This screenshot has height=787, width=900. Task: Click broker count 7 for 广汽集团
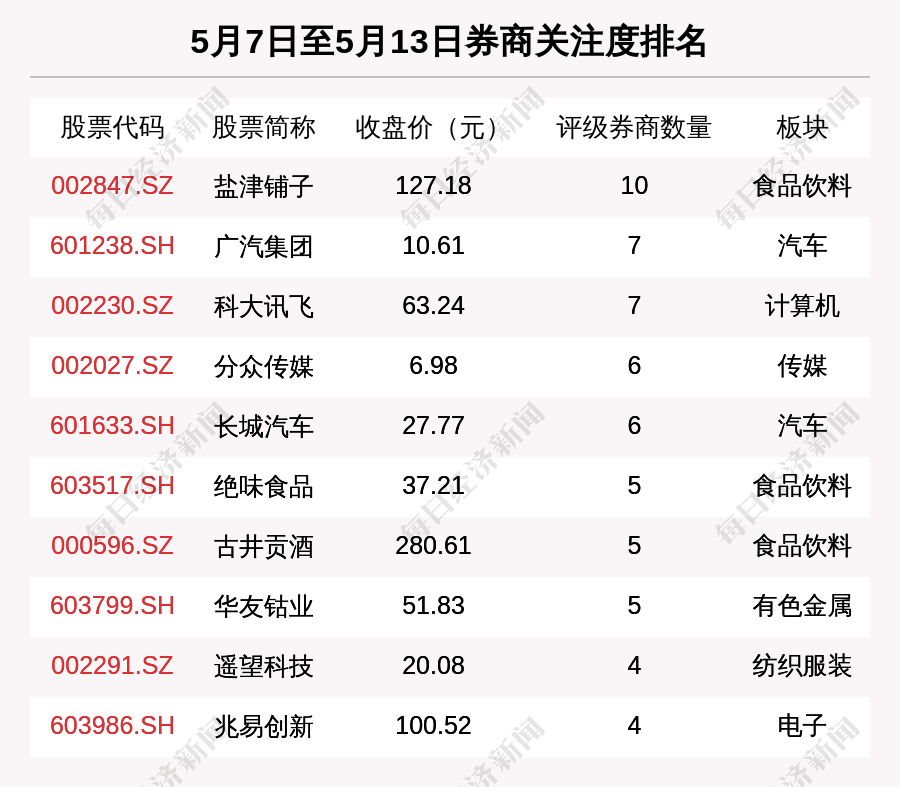tap(634, 246)
